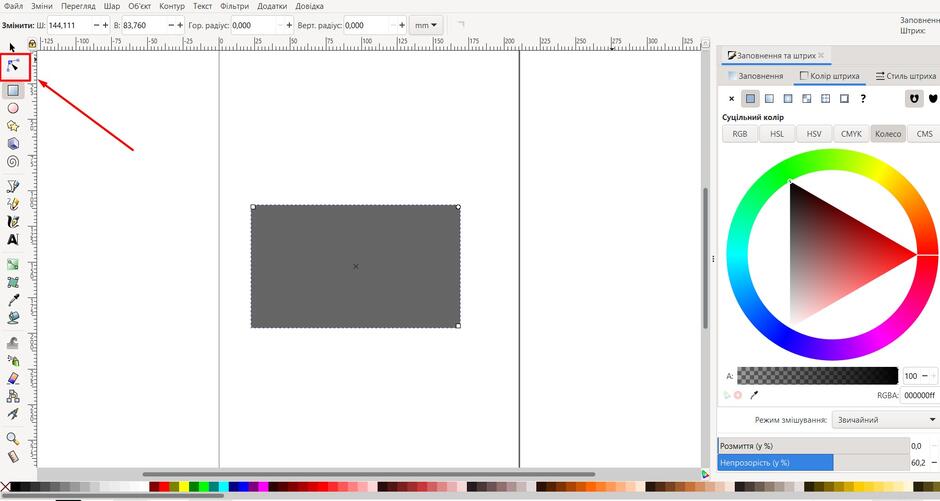The width and height of the screenshot is (940, 501).
Task: Click the color management icon below the vertical scrollbar
Action: tap(705, 474)
